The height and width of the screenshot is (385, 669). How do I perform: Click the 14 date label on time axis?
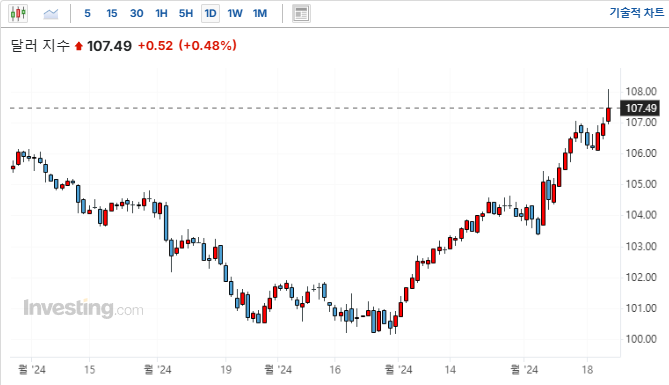(x=450, y=370)
